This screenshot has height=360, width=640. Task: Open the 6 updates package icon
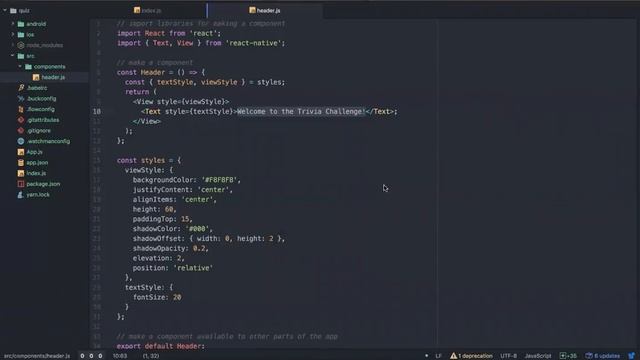pos(589,356)
